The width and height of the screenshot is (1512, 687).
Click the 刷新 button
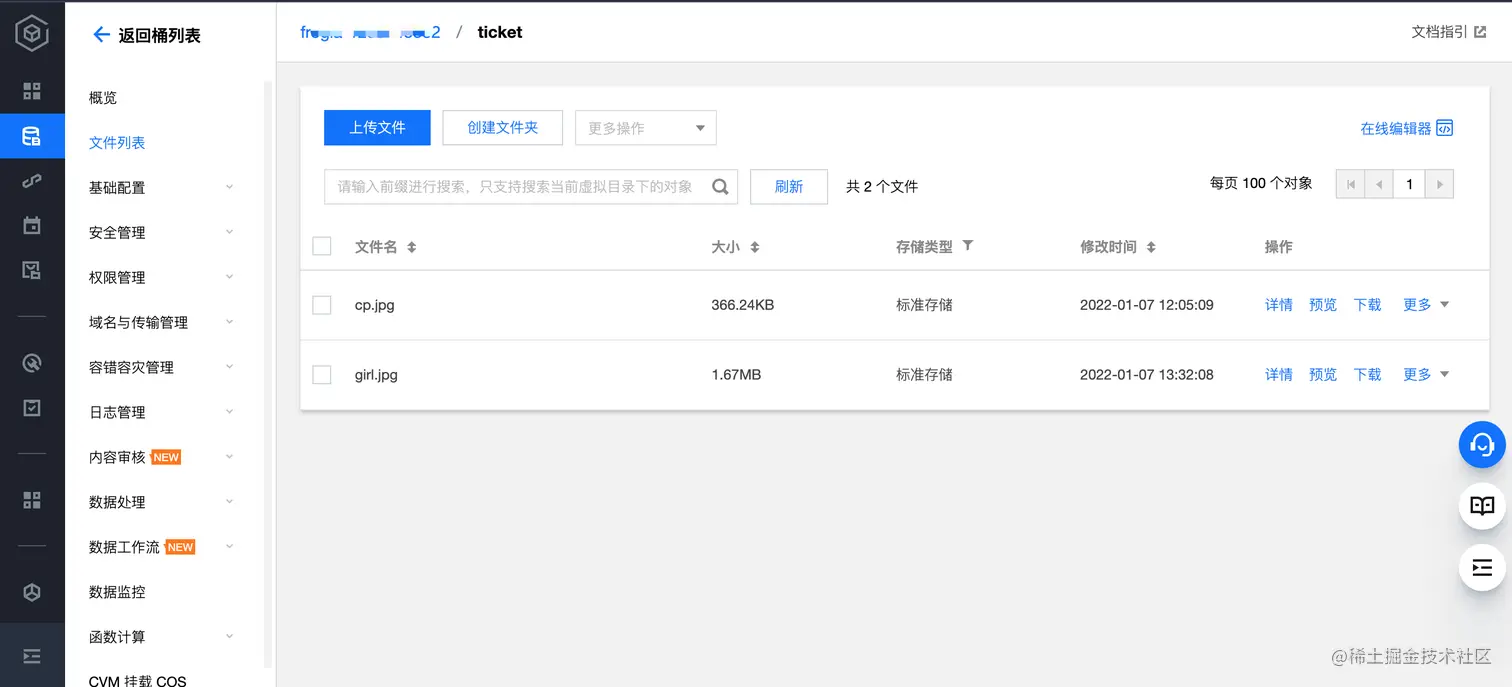click(789, 187)
